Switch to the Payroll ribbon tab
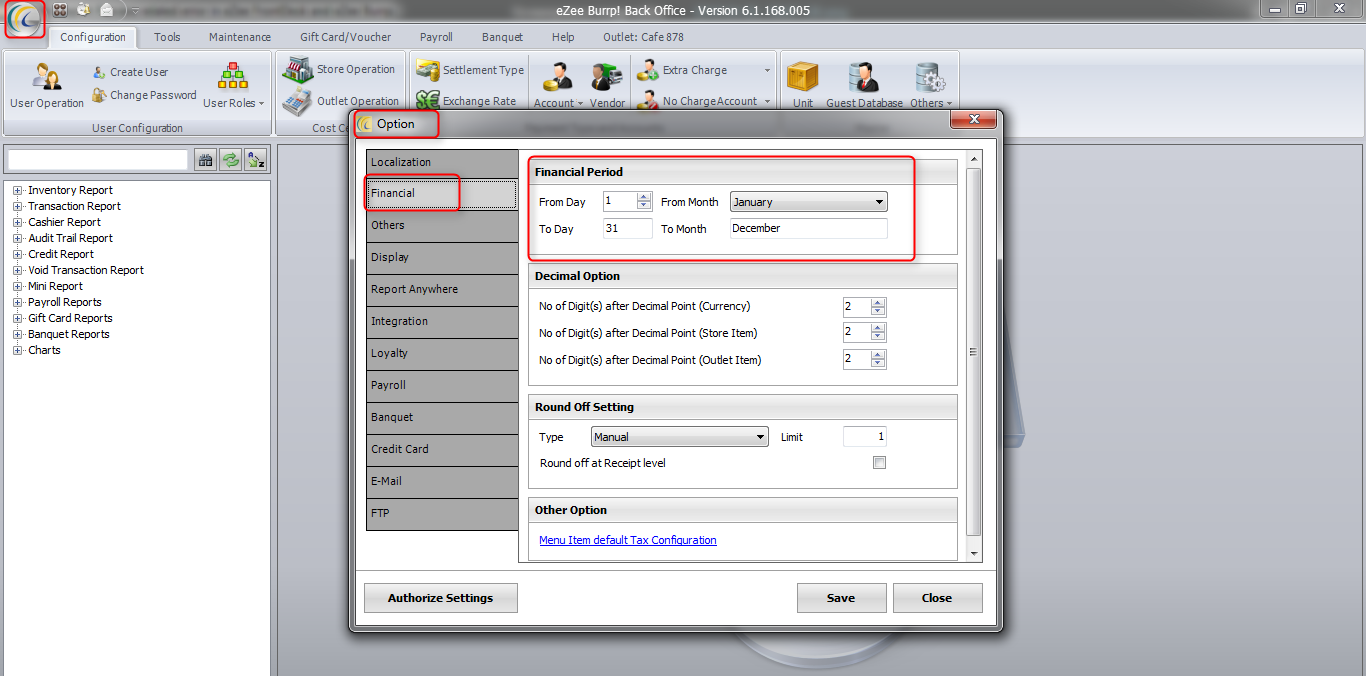The image size is (1366, 676). pos(436,37)
